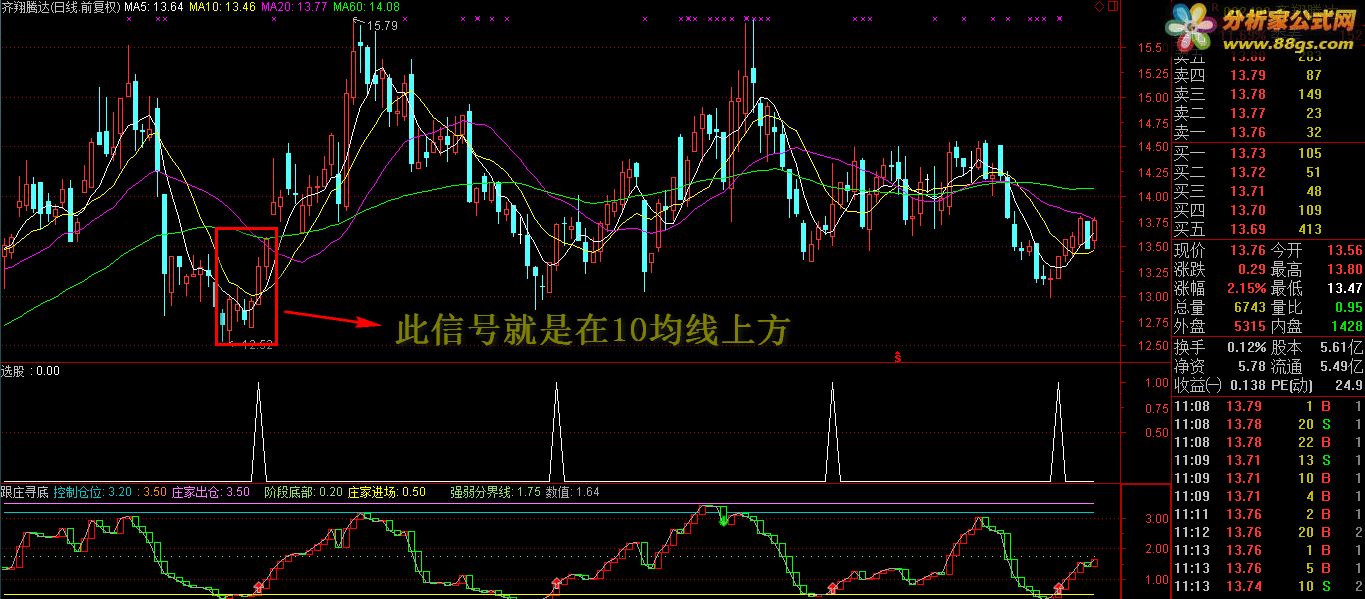The image size is (1365, 599).
Task: Click the 外盘 5315 value
Action: [1249, 326]
